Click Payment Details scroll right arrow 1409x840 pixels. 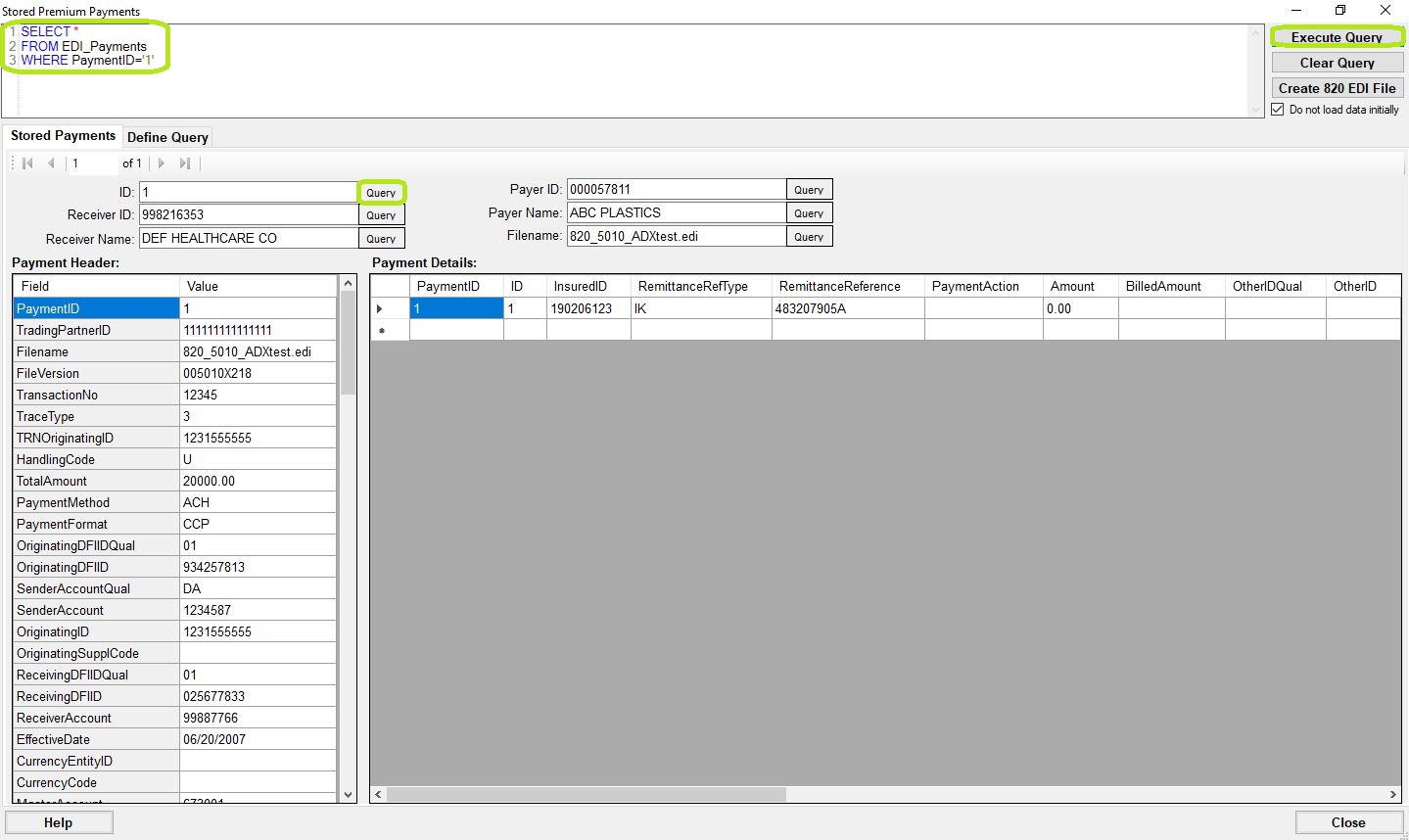point(1392,794)
